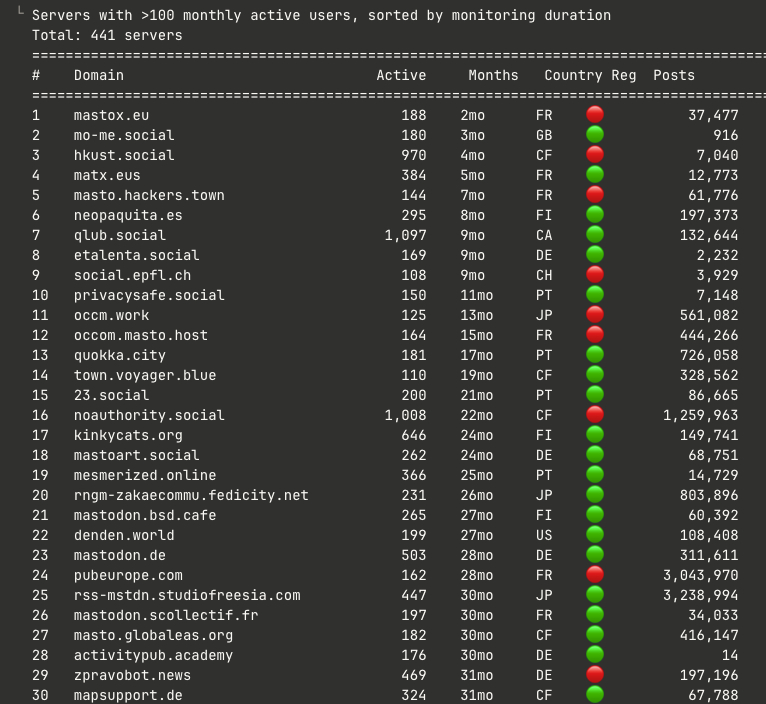Click the 'Total: 441 servers' line
Image resolution: width=766 pixels, height=704 pixels.
point(107,35)
